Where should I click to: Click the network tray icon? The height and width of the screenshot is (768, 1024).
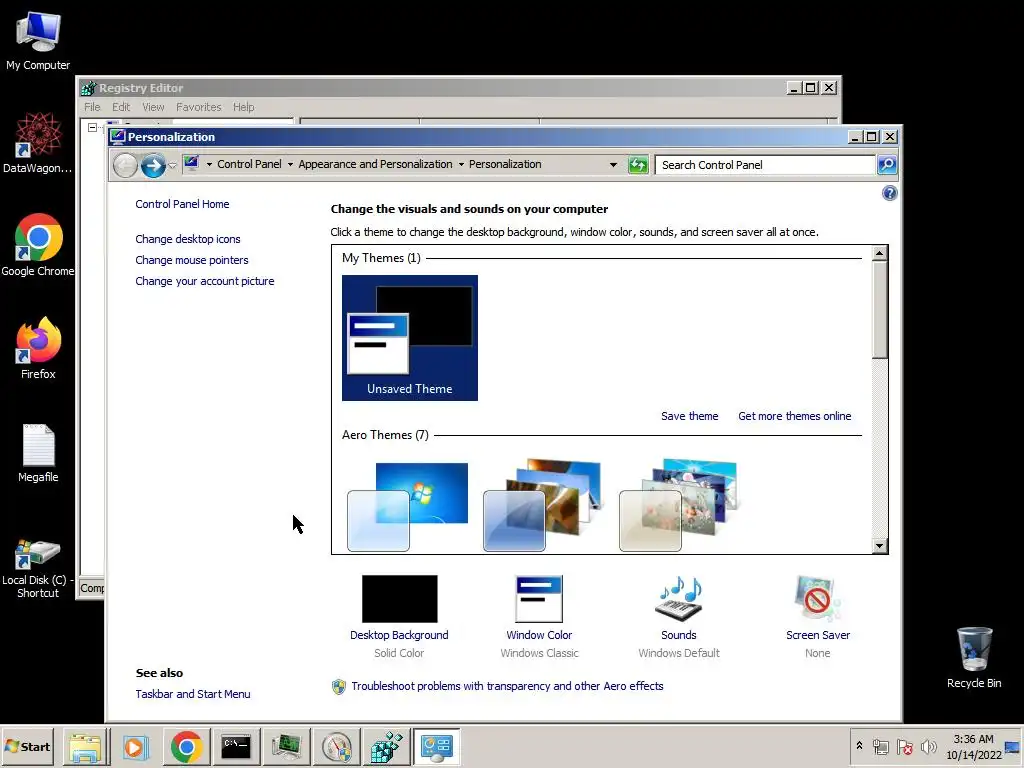coord(881,746)
